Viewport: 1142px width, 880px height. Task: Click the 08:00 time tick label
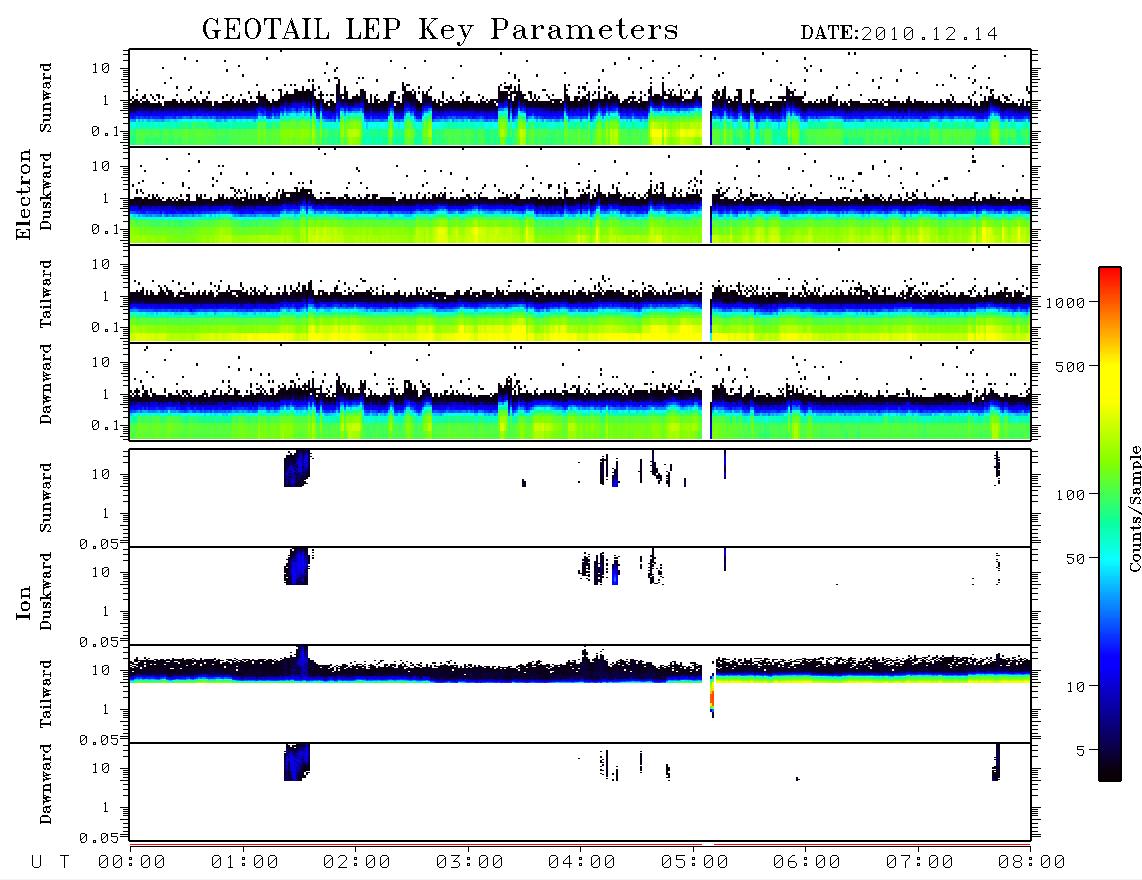[x=1031, y=862]
